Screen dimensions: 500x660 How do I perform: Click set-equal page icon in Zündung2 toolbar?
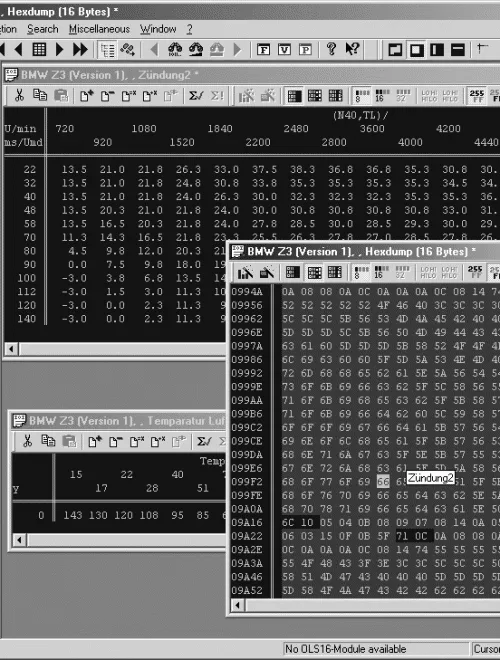click(x=128, y=96)
